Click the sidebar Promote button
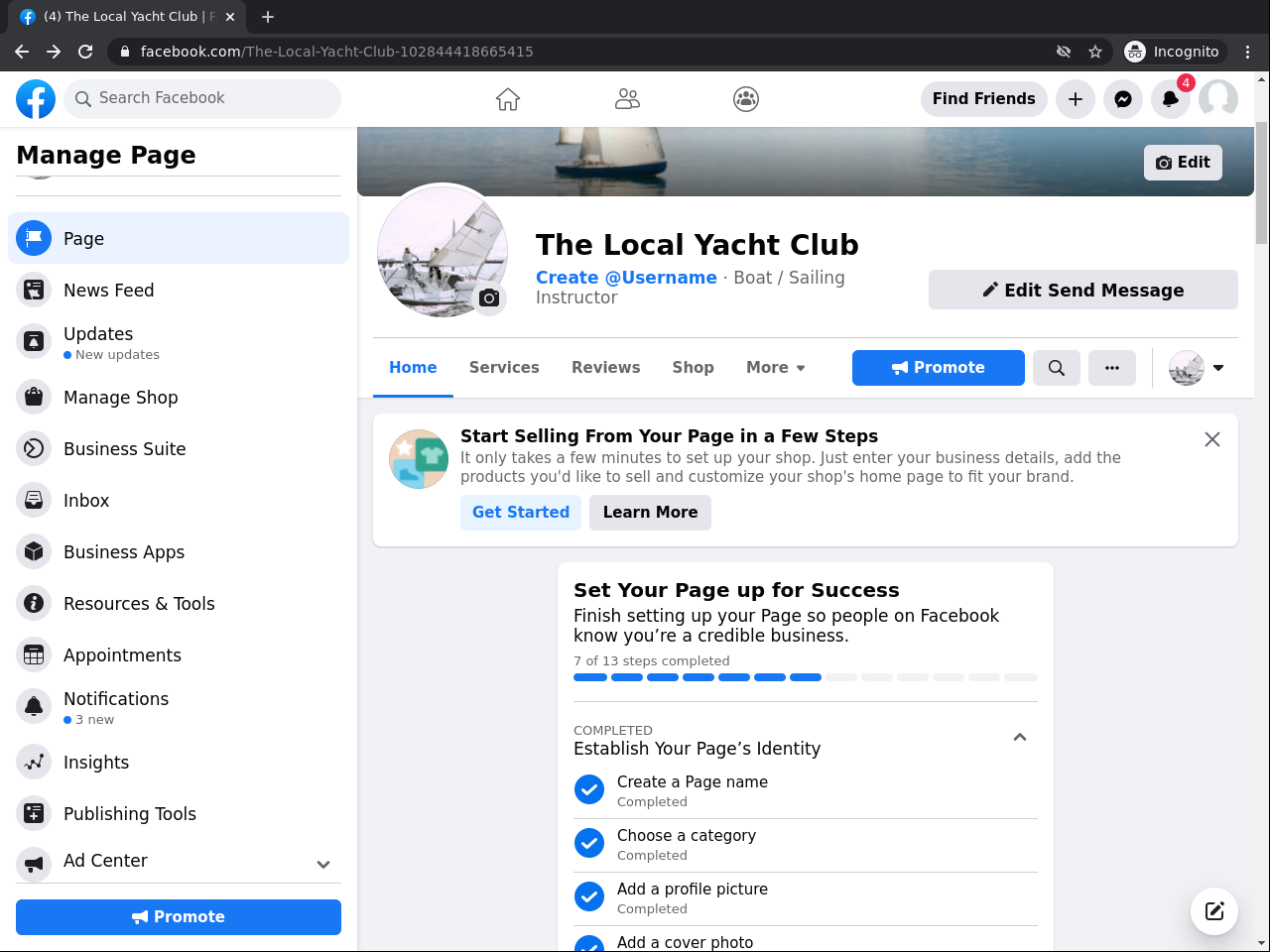This screenshot has width=1270, height=952. 179,917
